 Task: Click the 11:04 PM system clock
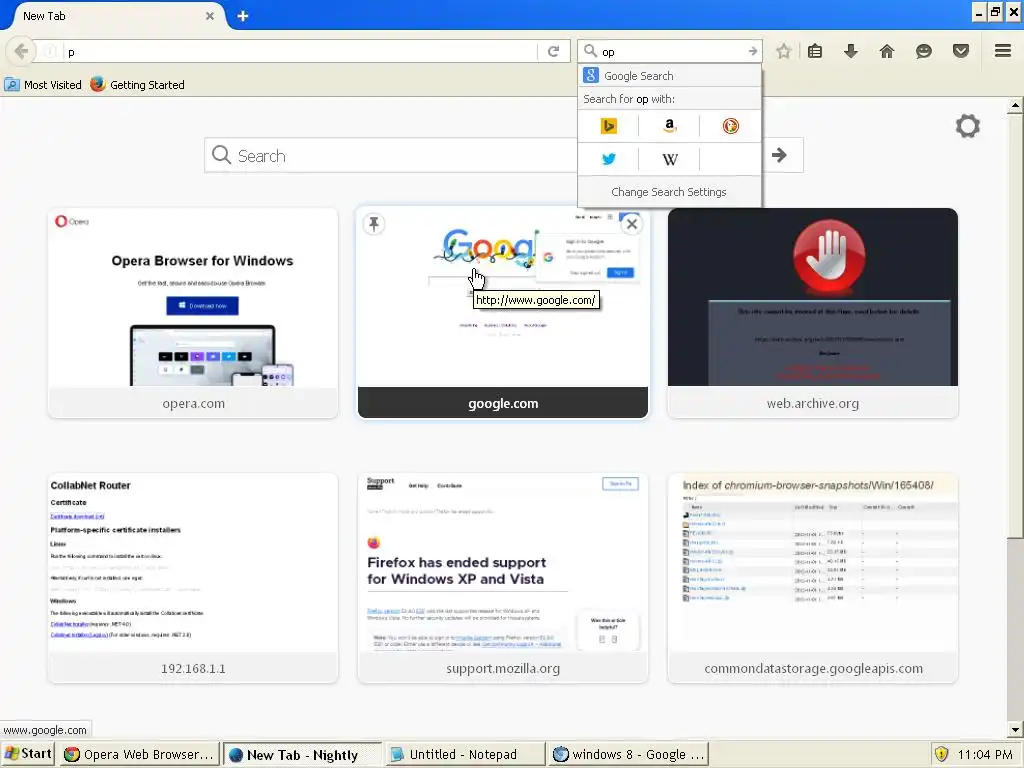pos(985,754)
